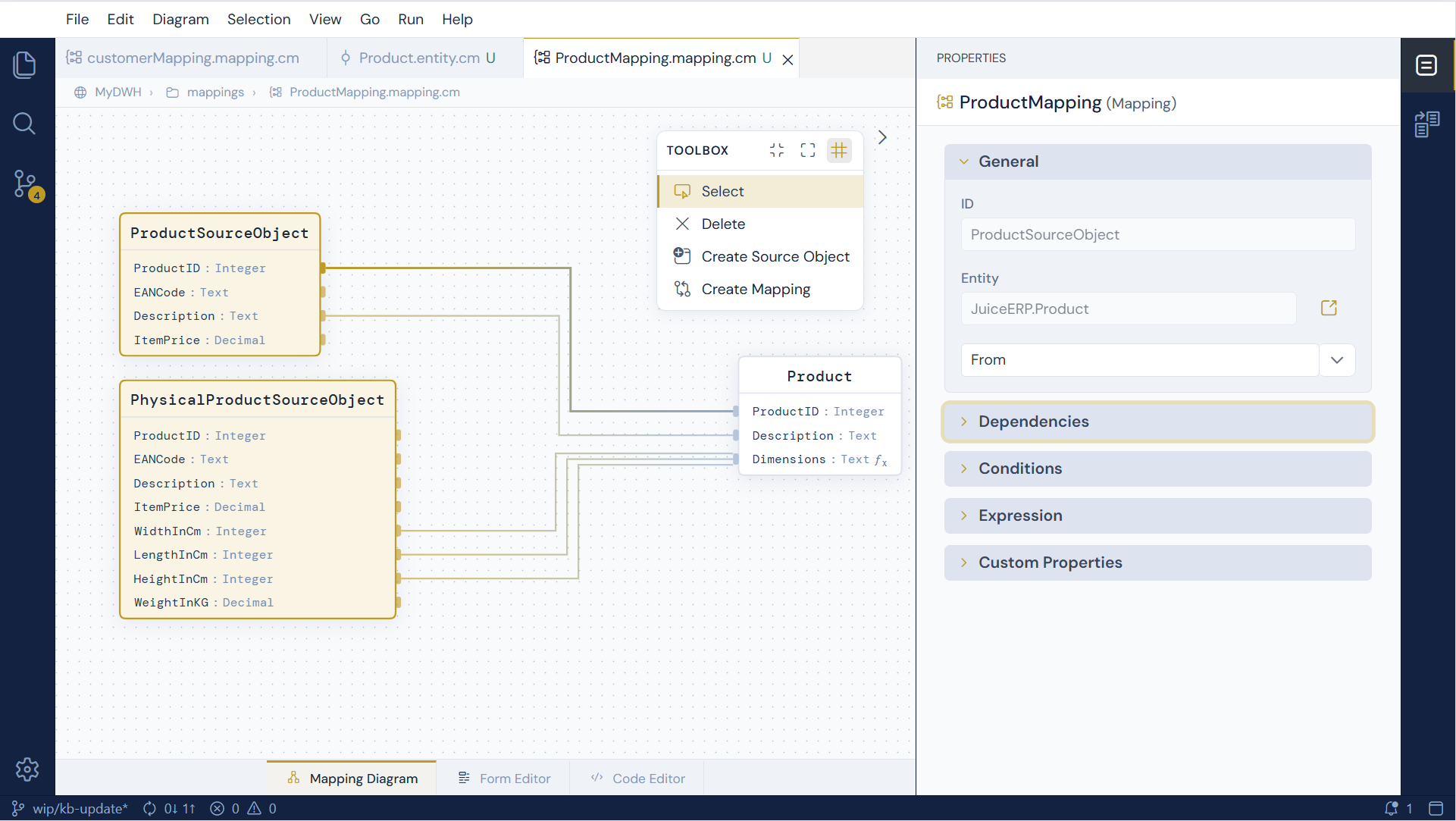Open the Diagram menu
Image resolution: width=1456 pixels, height=821 pixels.
(x=180, y=19)
